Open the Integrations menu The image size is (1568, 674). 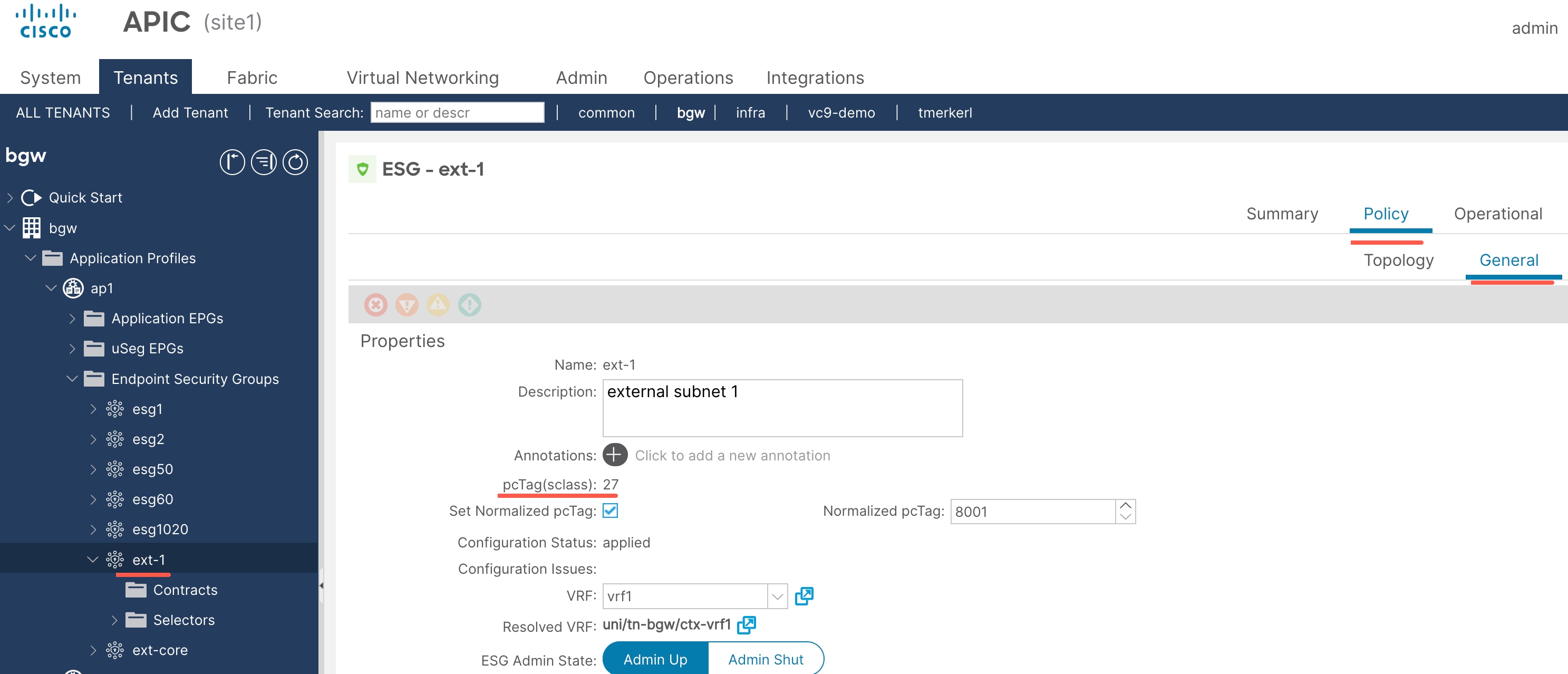815,78
